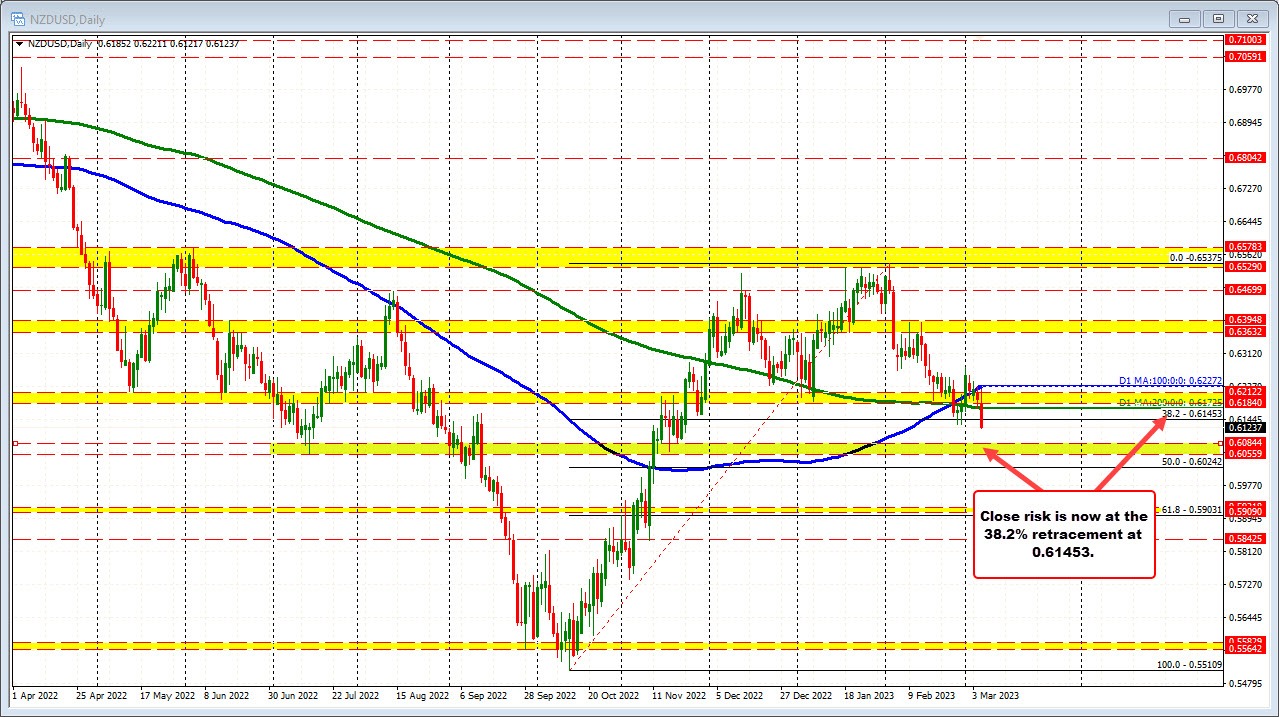The height and width of the screenshot is (717, 1279).
Task: Expand the triangle beside NZDUSD,Daily chart label
Action: point(19,43)
